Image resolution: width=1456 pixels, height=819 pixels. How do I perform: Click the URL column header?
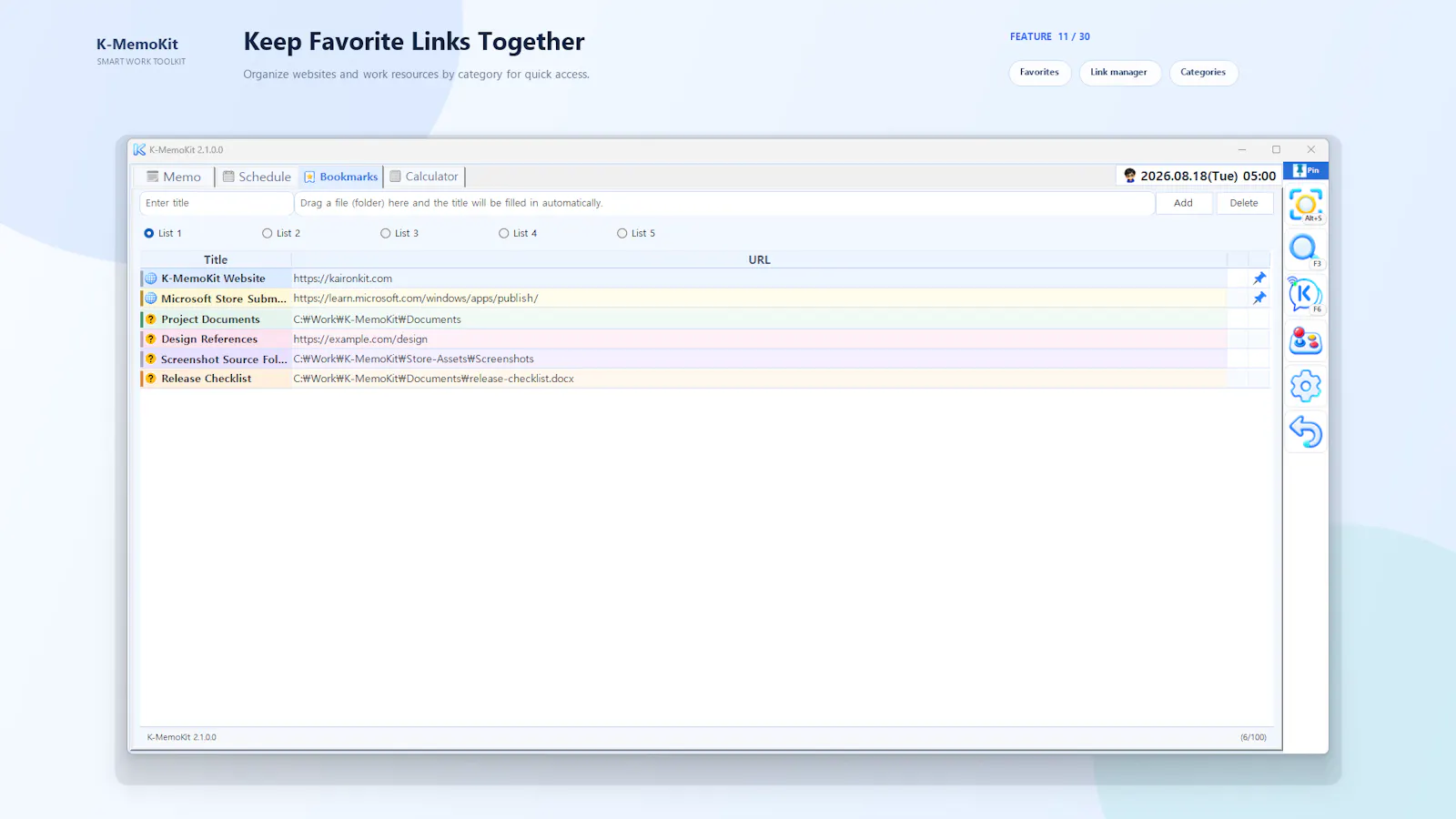[759, 259]
